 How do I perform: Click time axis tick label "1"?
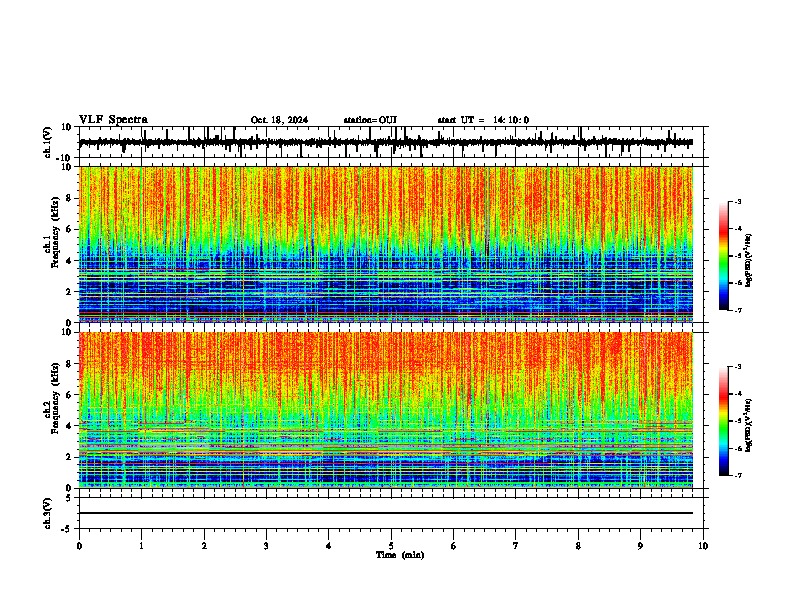[x=141, y=546]
